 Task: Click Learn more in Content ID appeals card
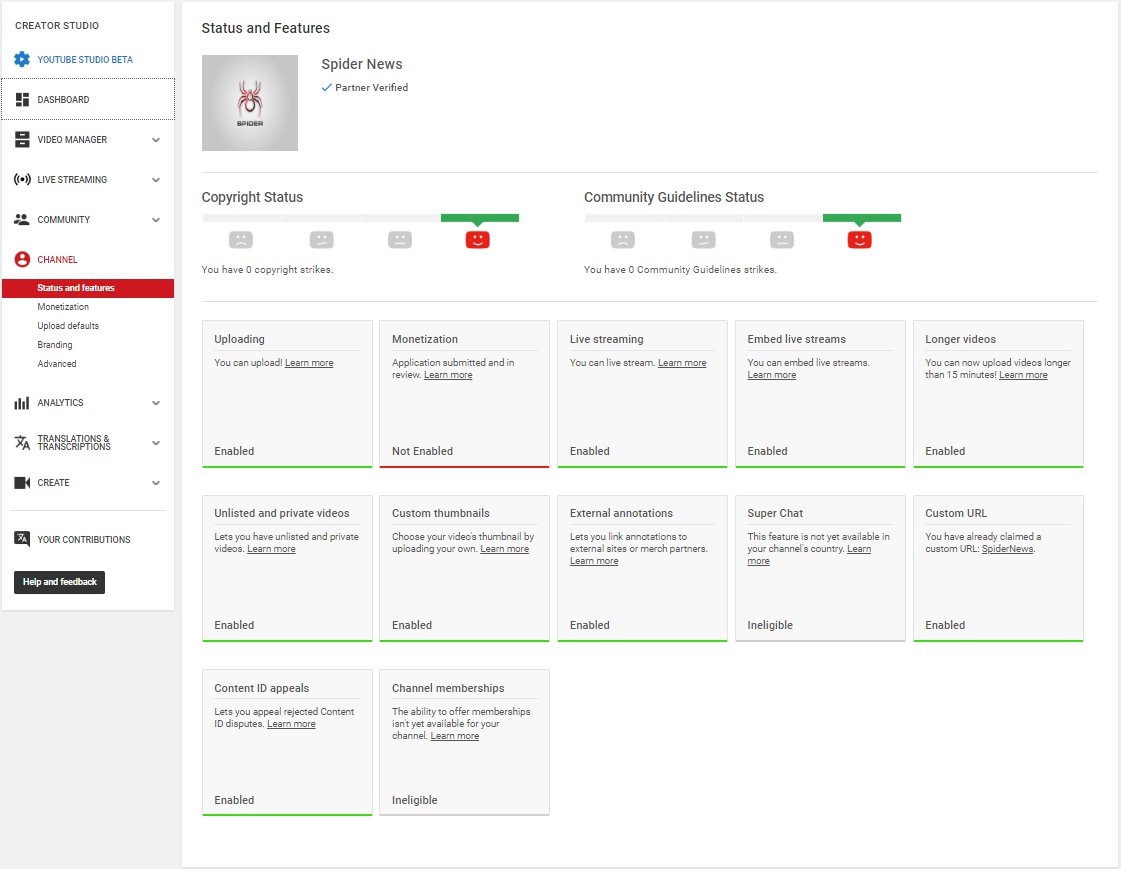(x=291, y=724)
